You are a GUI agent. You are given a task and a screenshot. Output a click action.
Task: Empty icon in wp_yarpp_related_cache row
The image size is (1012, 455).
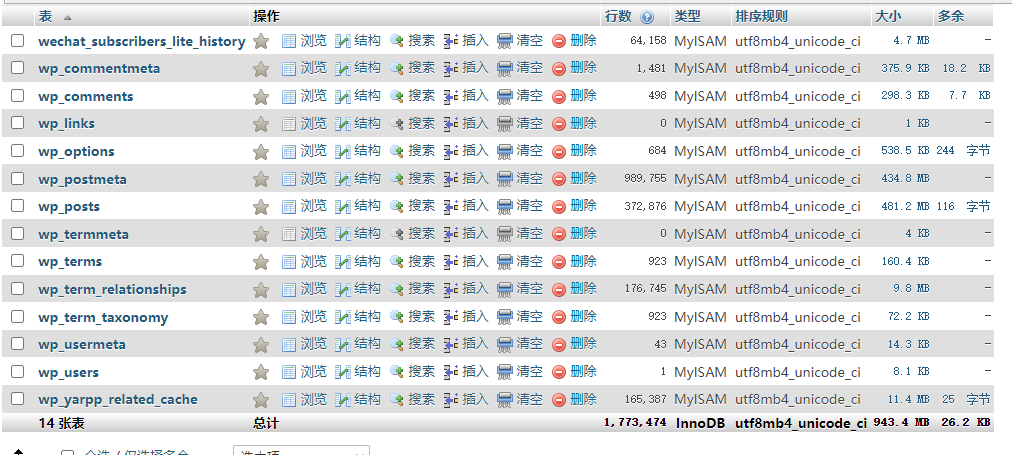point(505,400)
